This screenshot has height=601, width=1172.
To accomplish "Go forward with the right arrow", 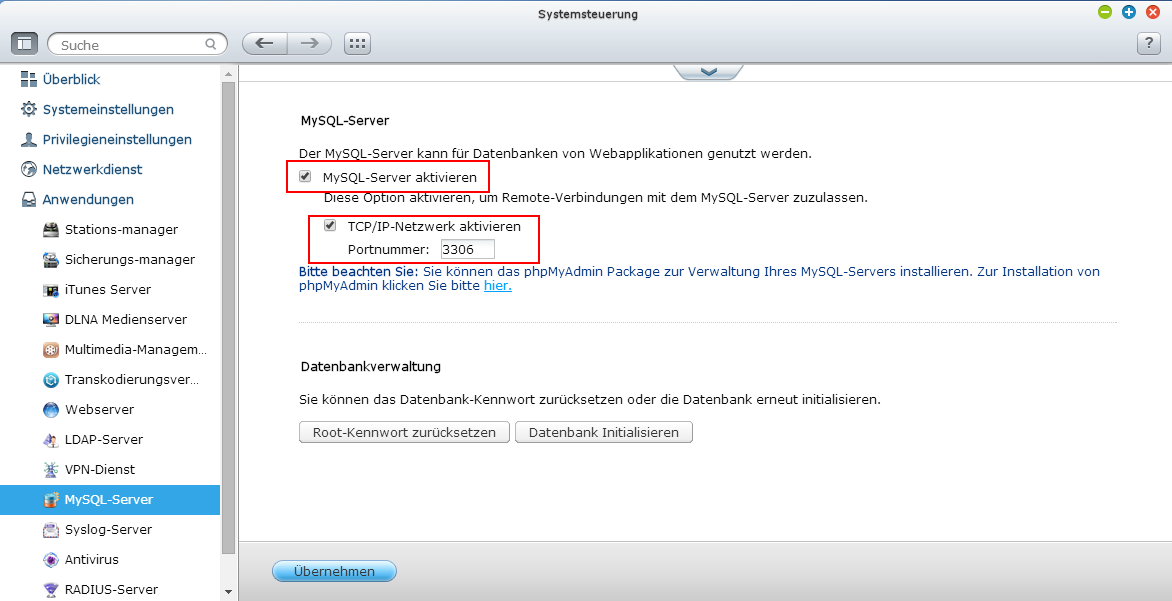I will 309,43.
